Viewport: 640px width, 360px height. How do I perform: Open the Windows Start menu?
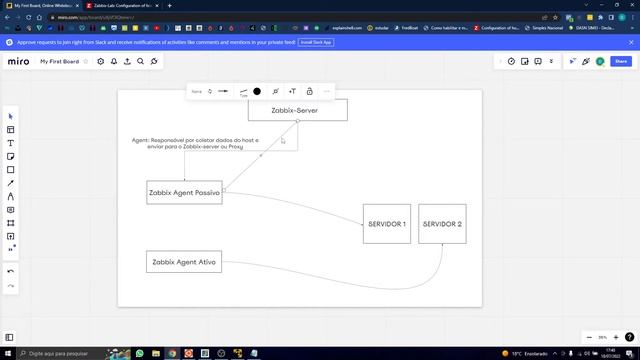8,353
